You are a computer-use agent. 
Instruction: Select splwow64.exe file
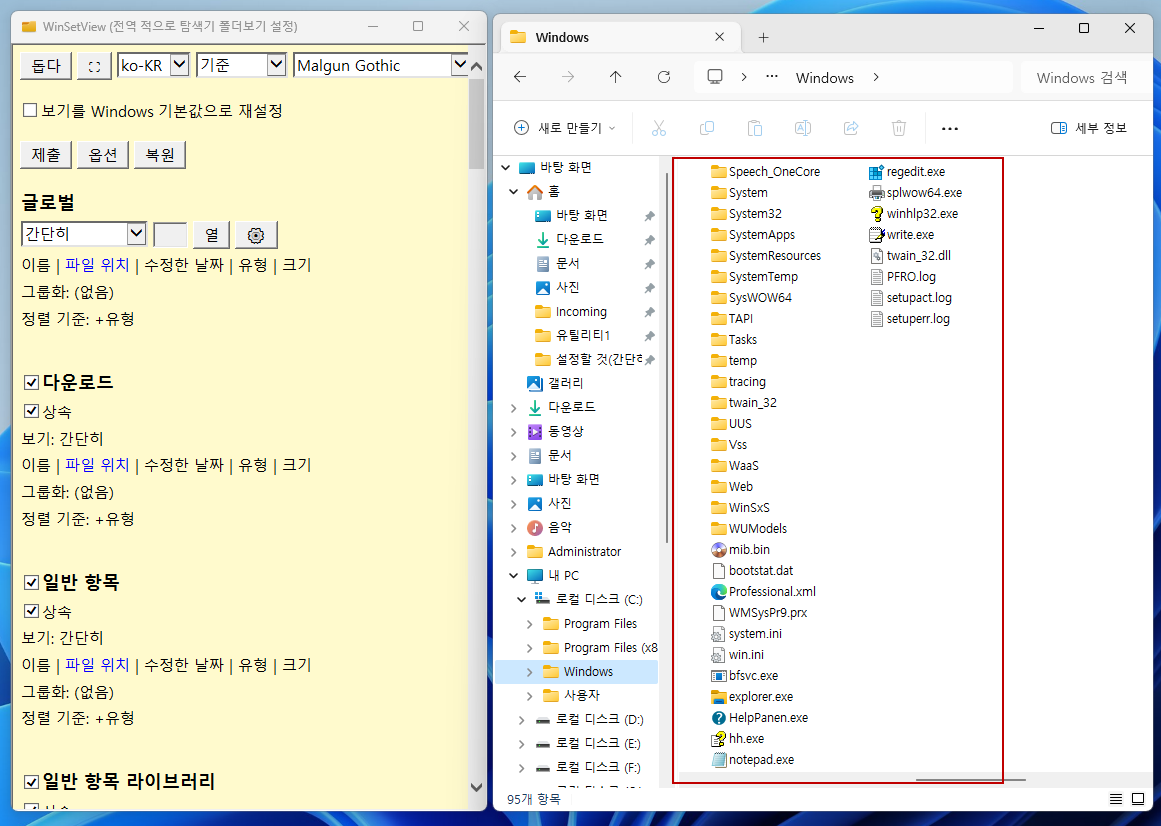(x=915, y=192)
